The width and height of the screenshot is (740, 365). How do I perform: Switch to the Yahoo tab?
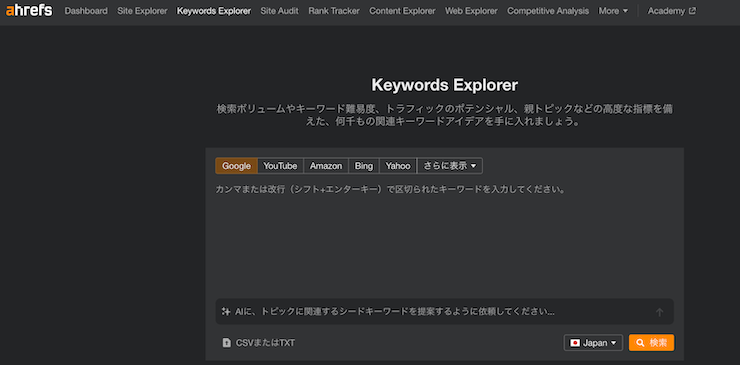(x=398, y=166)
